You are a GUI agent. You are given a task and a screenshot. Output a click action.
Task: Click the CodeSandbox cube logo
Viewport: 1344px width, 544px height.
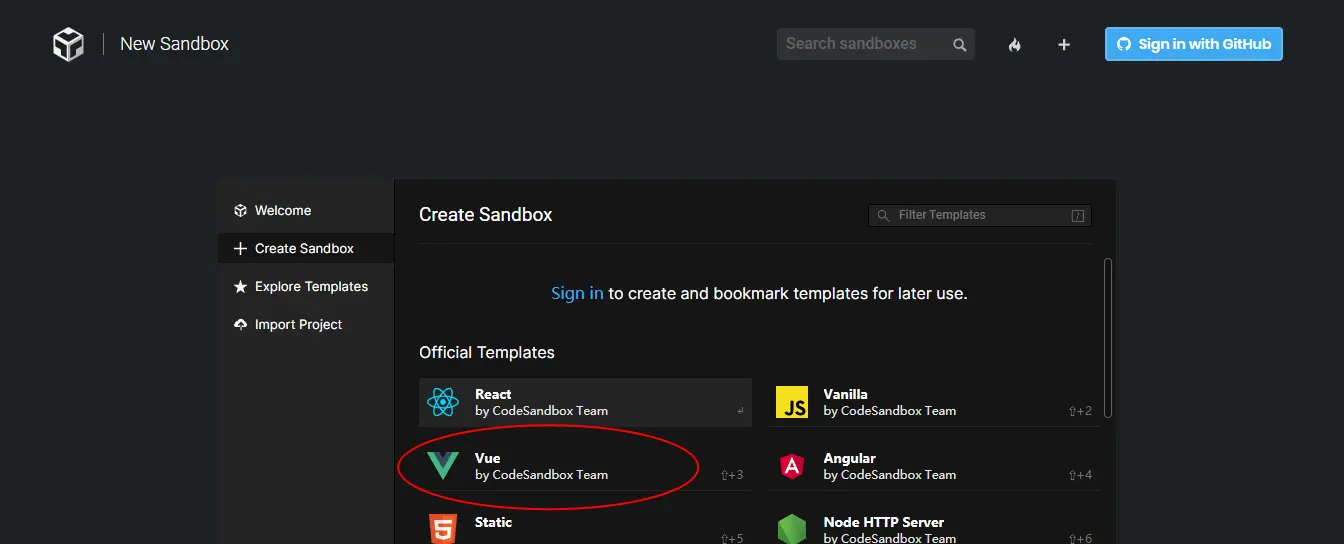point(69,44)
